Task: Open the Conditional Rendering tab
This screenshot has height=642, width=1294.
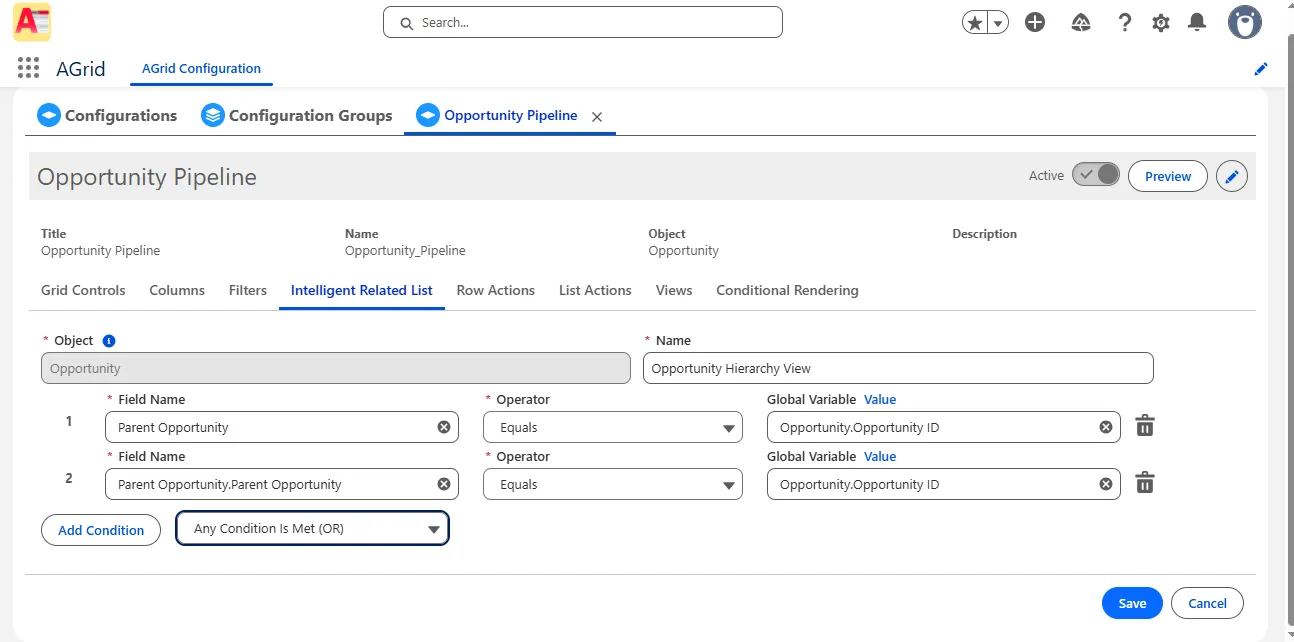Action: pos(787,290)
